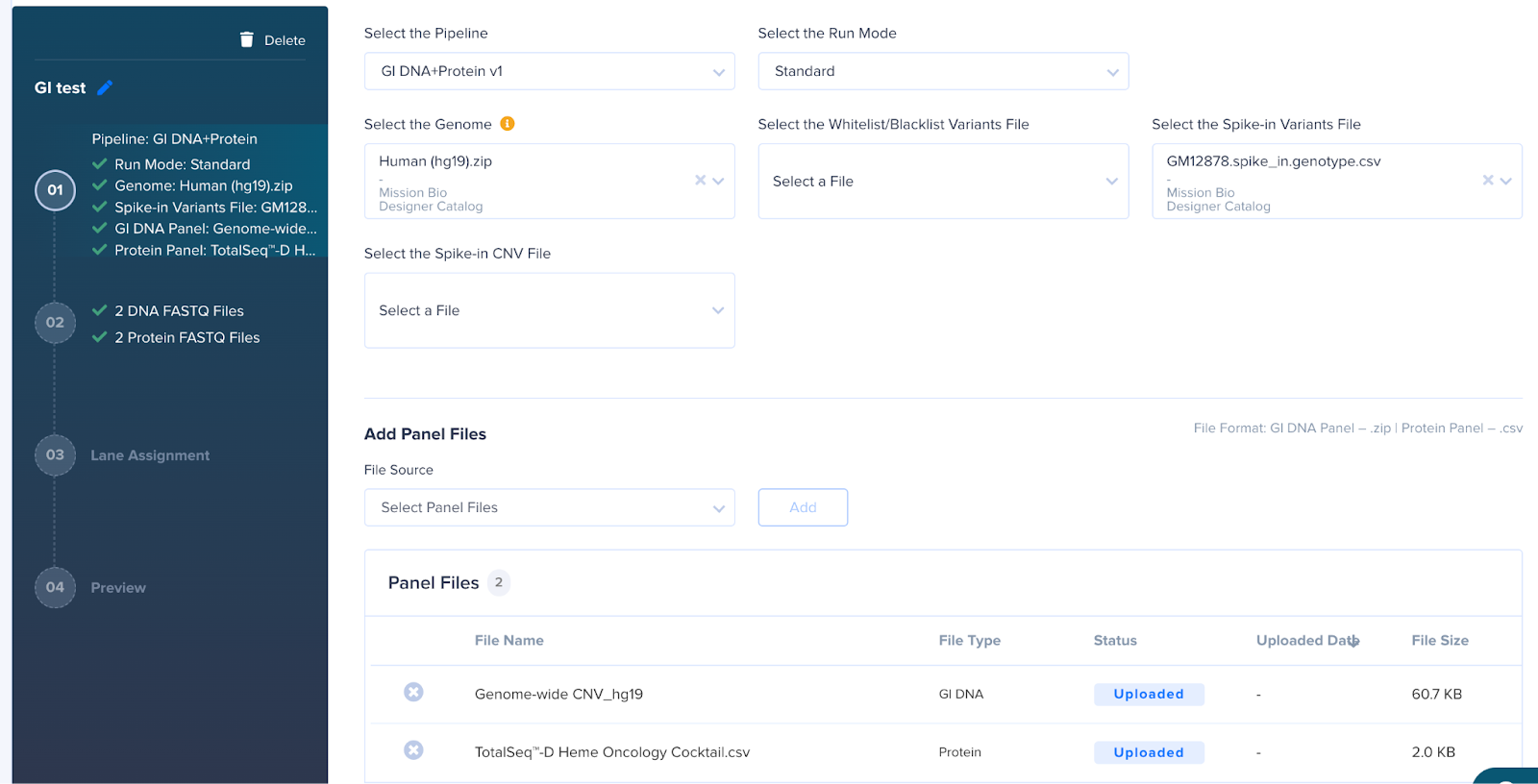
Task: Sort by the Uploaded Date column
Action: click(x=1307, y=641)
